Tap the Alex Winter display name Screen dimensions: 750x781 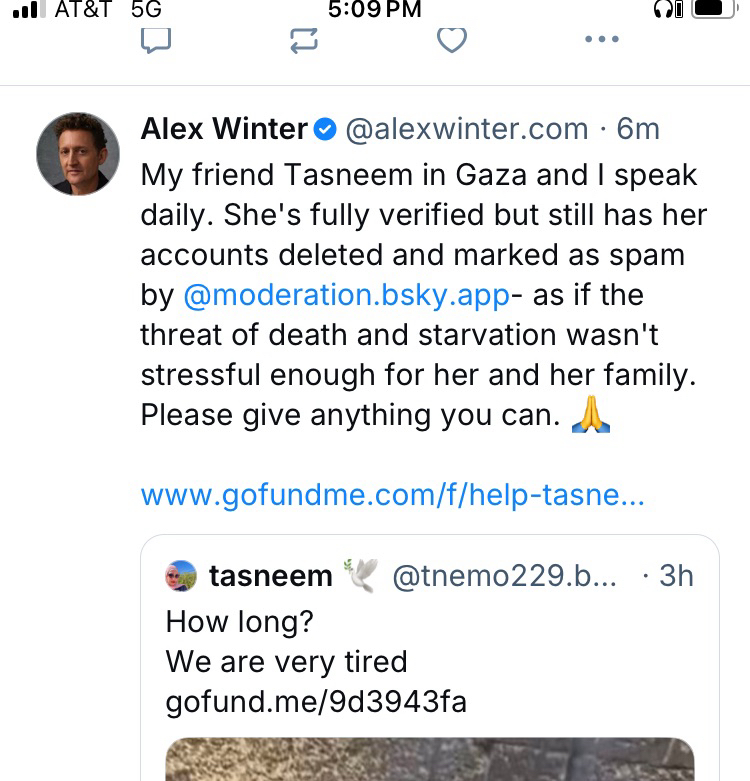click(x=224, y=129)
